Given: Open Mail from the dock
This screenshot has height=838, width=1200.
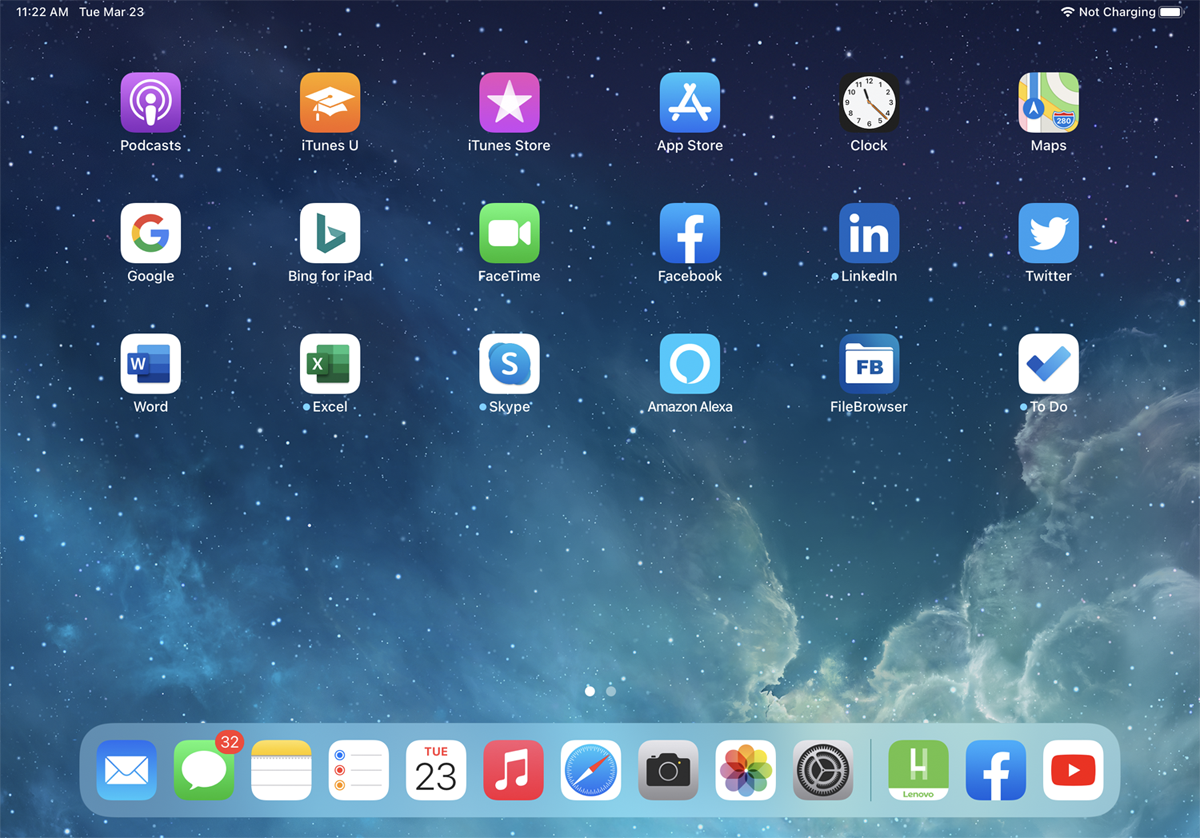Looking at the screenshot, I should tap(127, 770).
